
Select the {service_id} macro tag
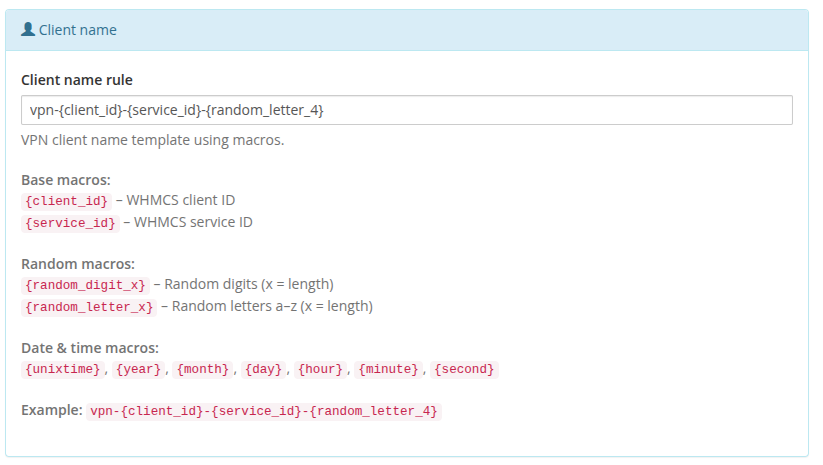click(x=70, y=222)
